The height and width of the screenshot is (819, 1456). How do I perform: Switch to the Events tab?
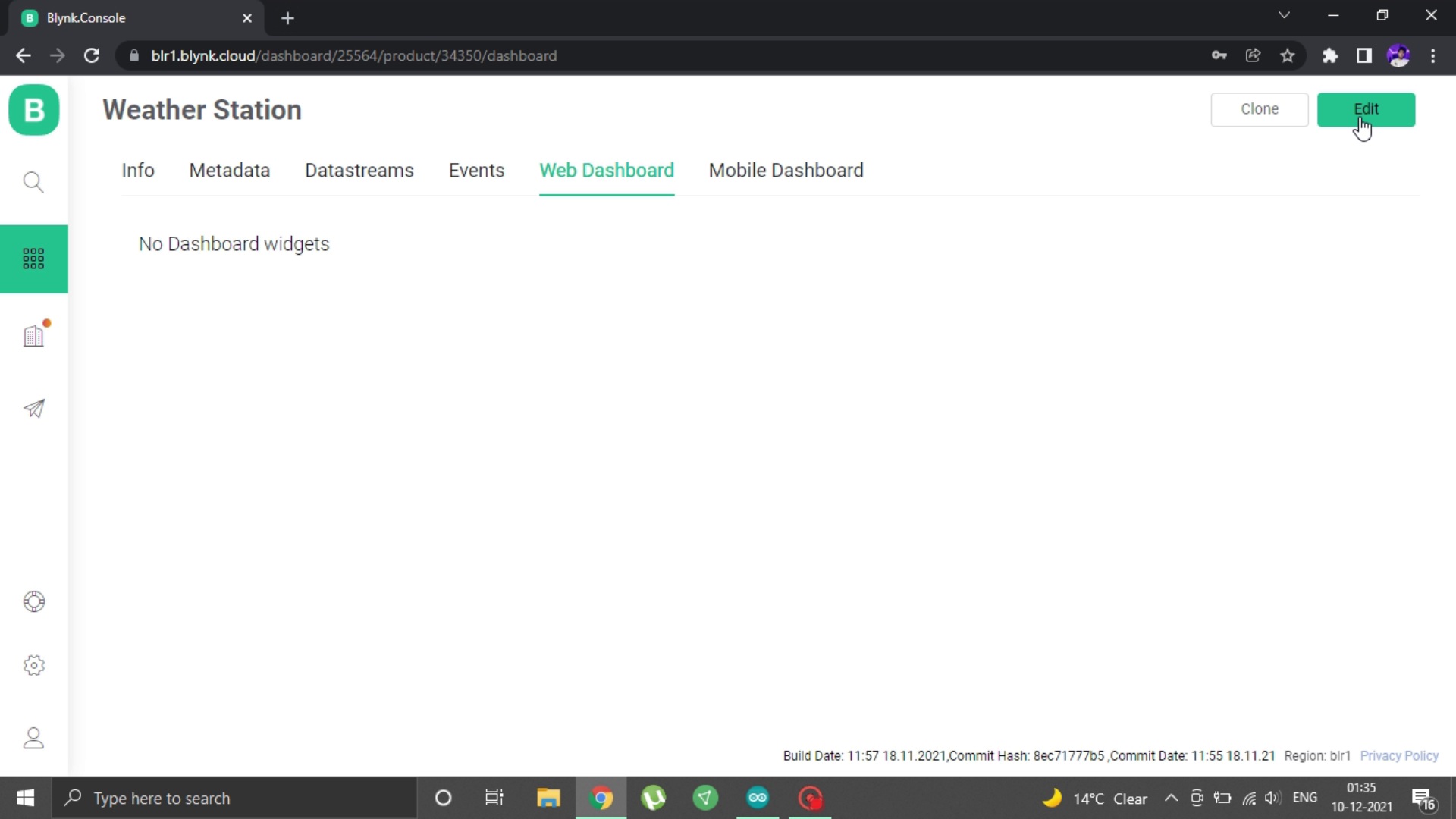476,171
